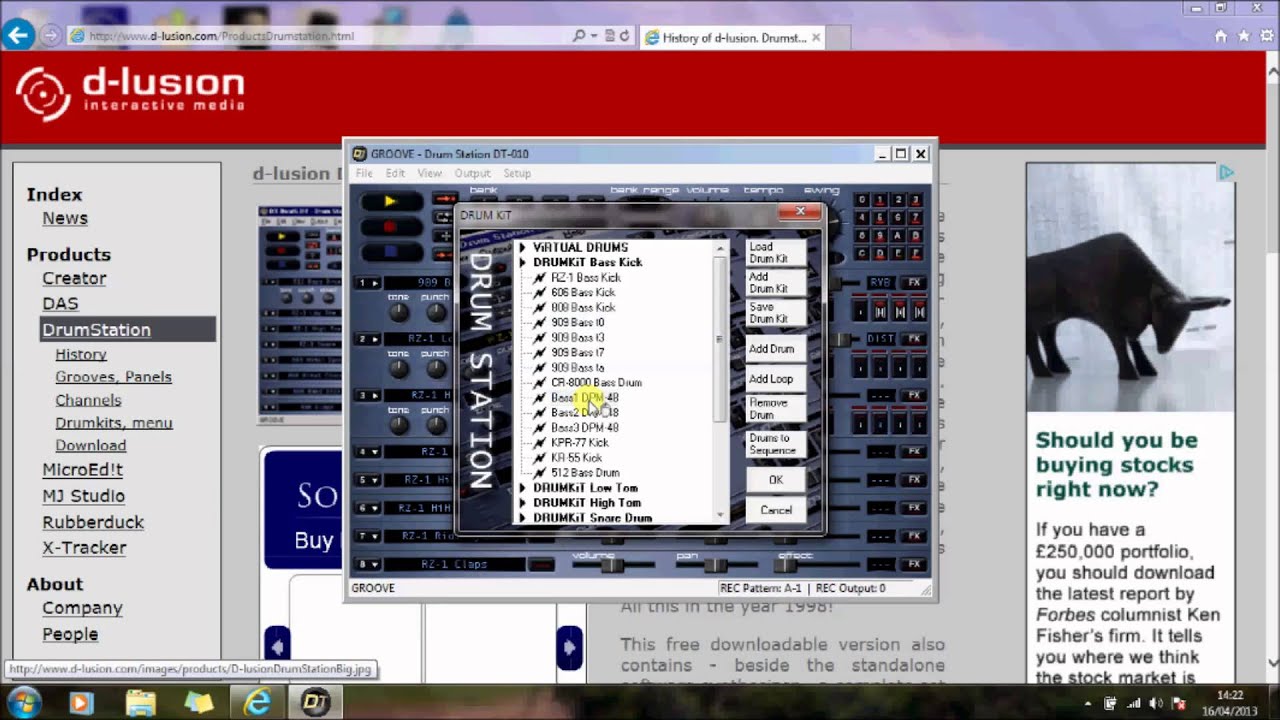1280x720 pixels.
Task: Open the Output menu in Drum Station
Action: click(x=472, y=173)
